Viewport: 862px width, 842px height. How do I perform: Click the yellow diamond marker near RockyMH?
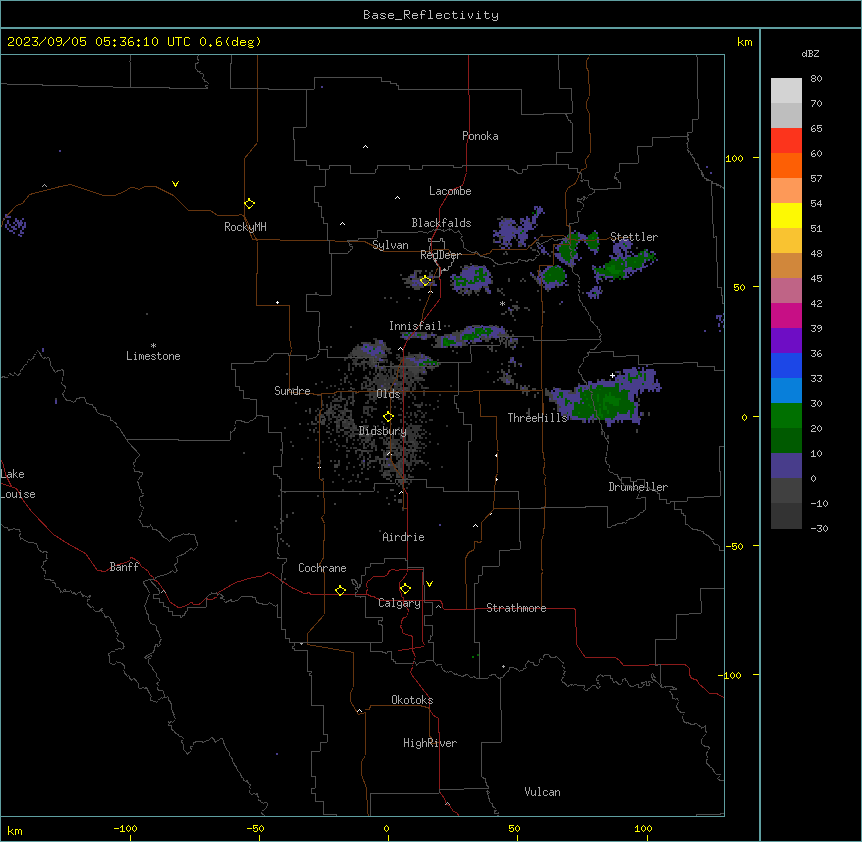[249, 204]
